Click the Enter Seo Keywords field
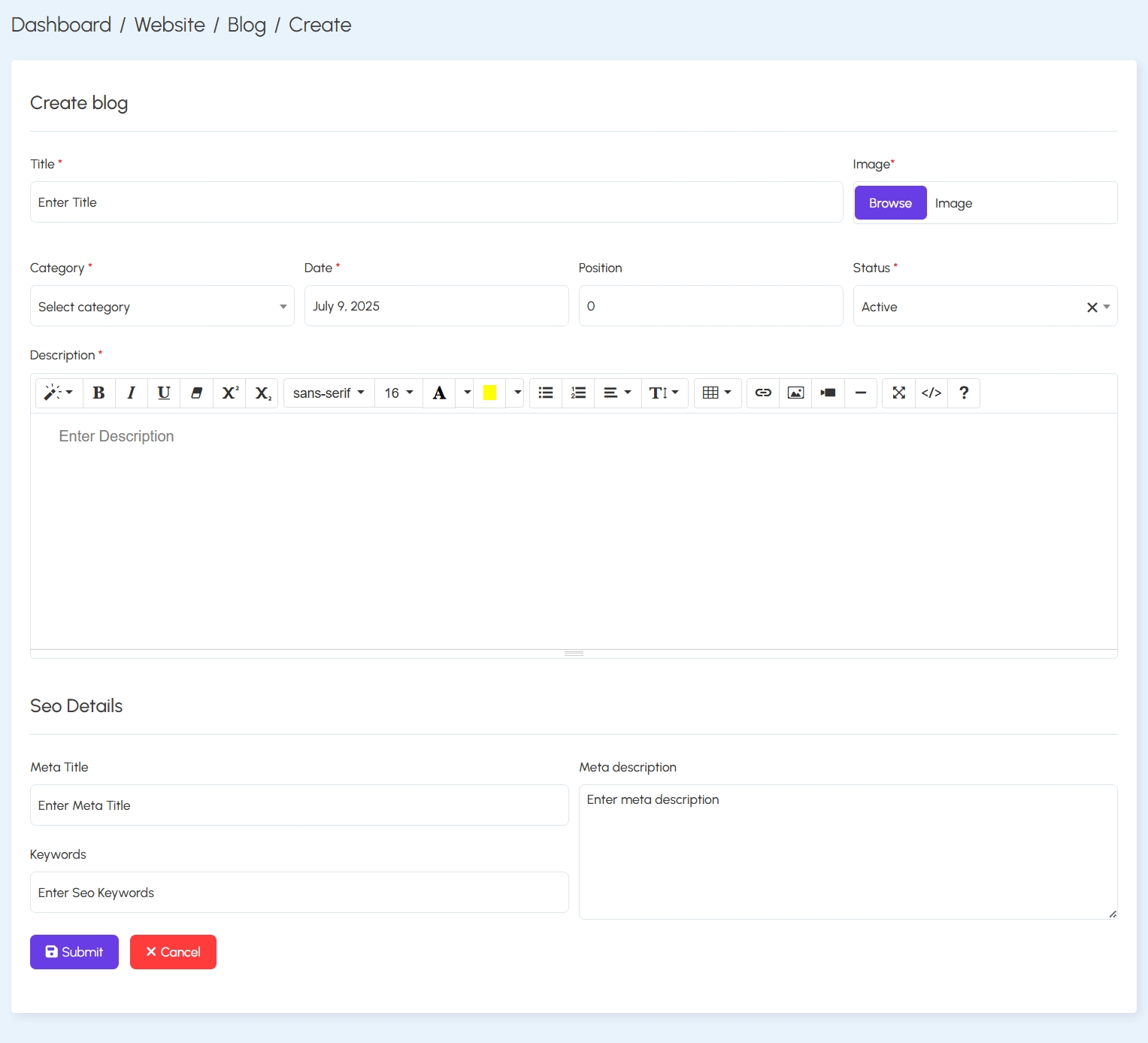This screenshot has width=1148, height=1043. coord(299,893)
